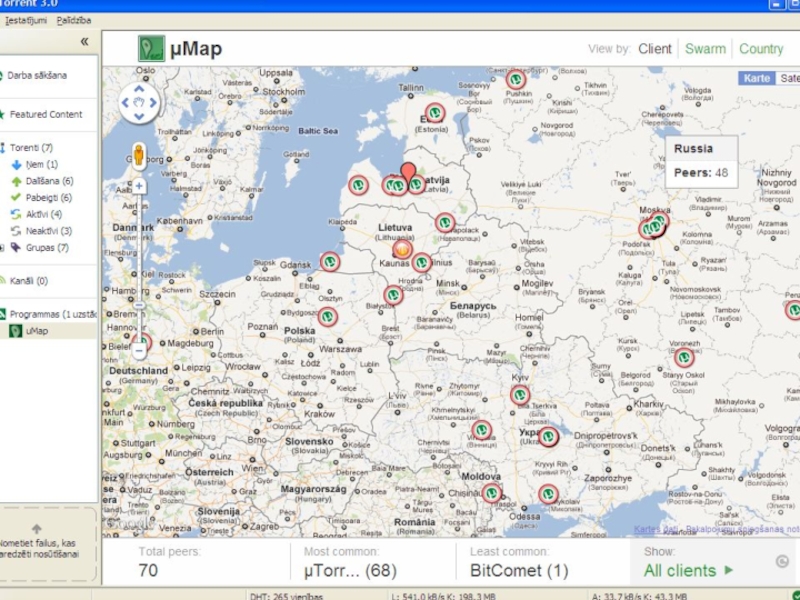Image resolution: width=800 pixels, height=600 pixels.
Task: Expand the Grupas tree node
Action: (x=2, y=248)
